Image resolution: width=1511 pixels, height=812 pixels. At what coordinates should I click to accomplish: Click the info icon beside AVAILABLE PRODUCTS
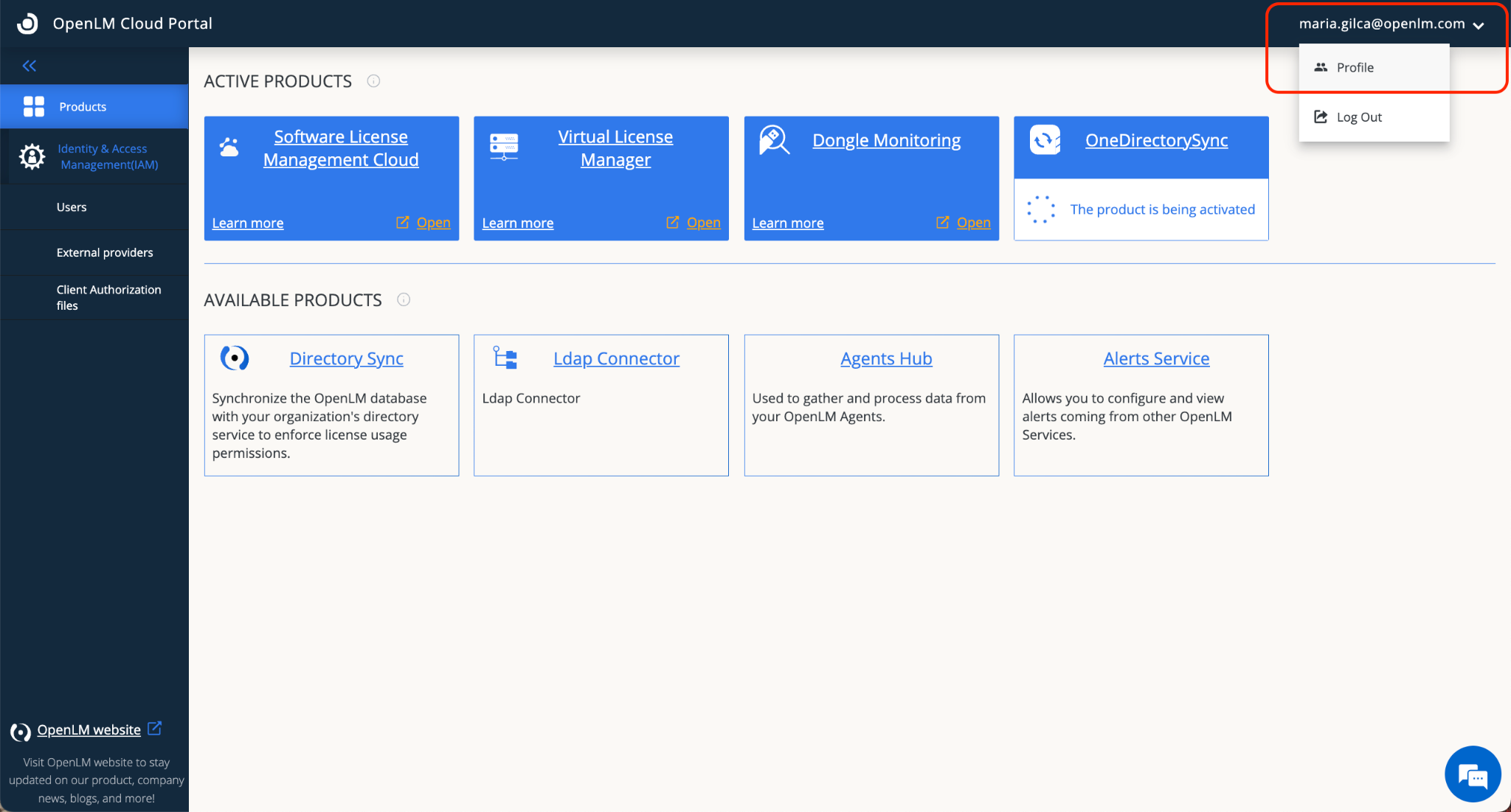click(404, 299)
